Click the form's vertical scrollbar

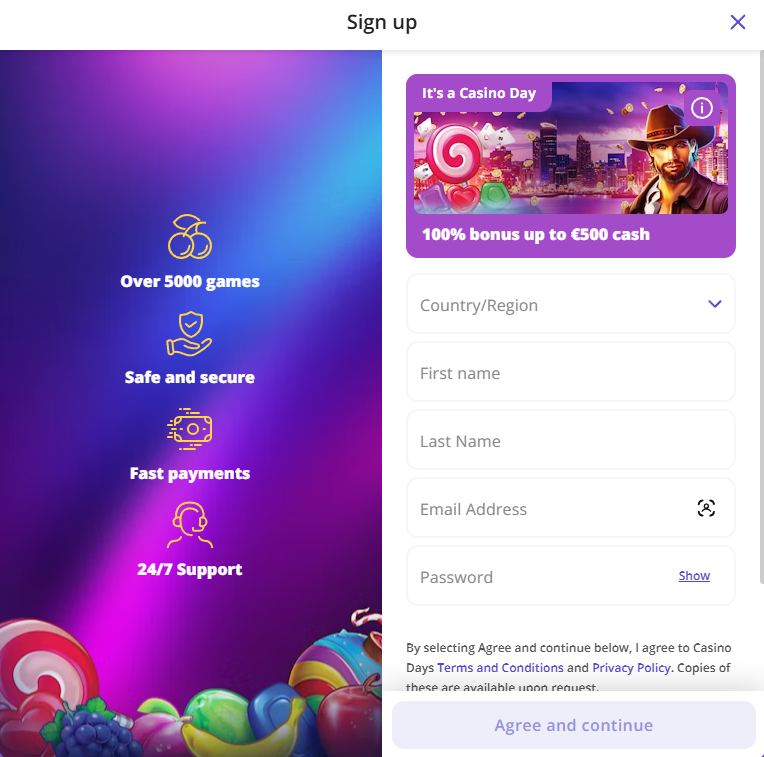[762, 317]
